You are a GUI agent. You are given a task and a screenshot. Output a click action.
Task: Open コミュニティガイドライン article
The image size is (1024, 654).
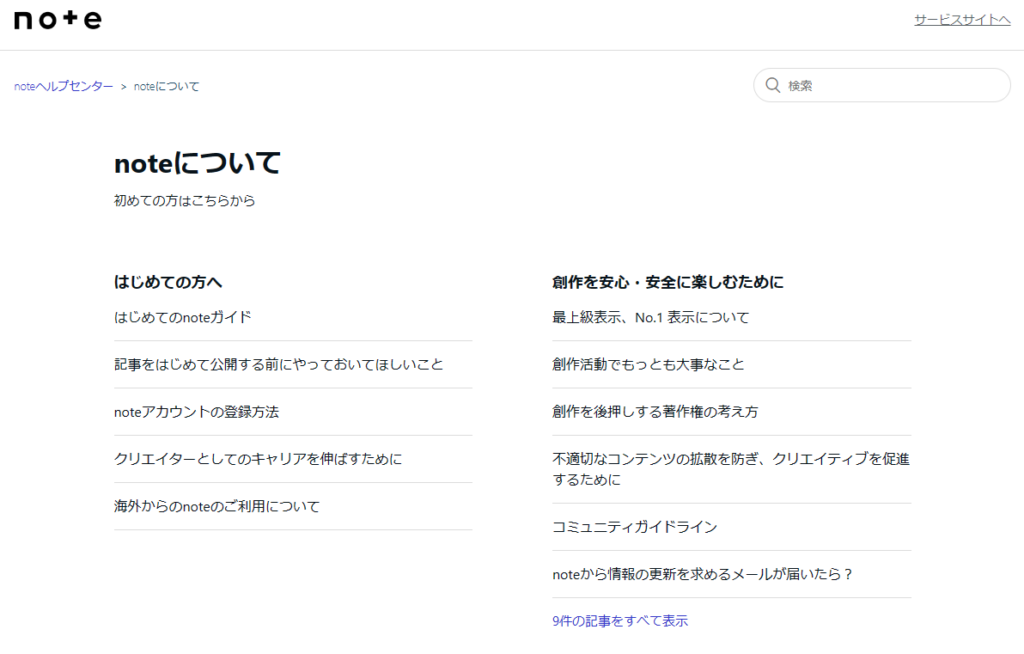pos(635,527)
